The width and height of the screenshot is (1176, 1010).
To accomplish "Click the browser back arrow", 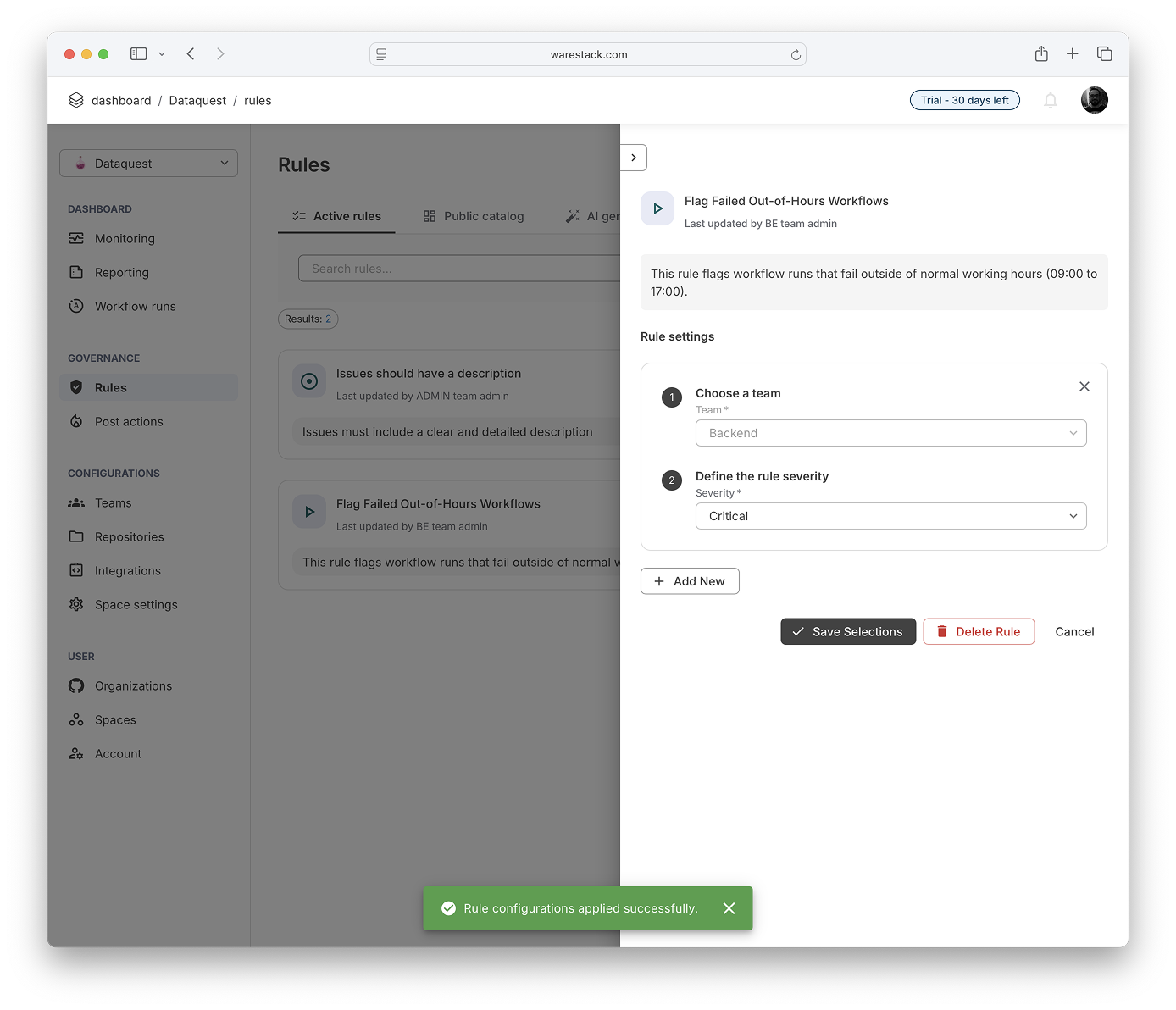I will pyautogui.click(x=191, y=54).
